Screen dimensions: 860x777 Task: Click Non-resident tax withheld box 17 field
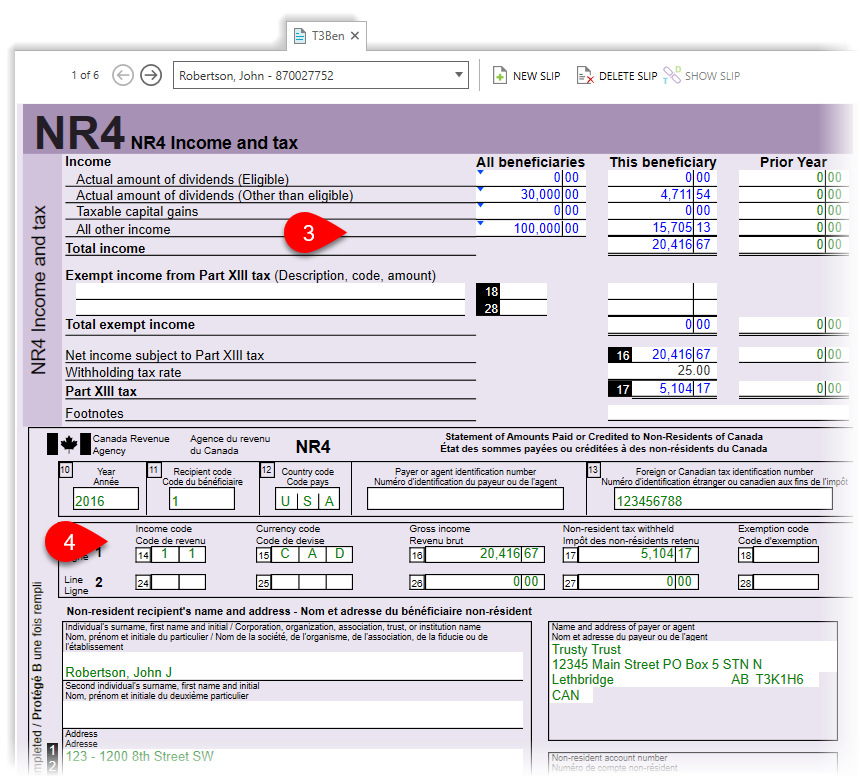pyautogui.click(x=638, y=554)
